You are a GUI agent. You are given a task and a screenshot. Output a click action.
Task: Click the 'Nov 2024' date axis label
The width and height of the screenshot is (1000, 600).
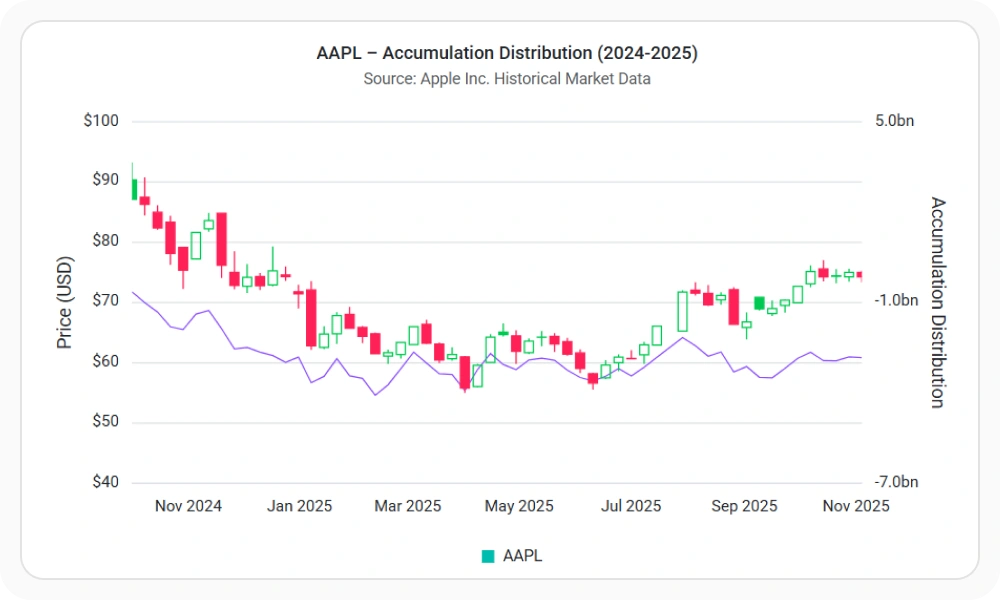pos(188,506)
